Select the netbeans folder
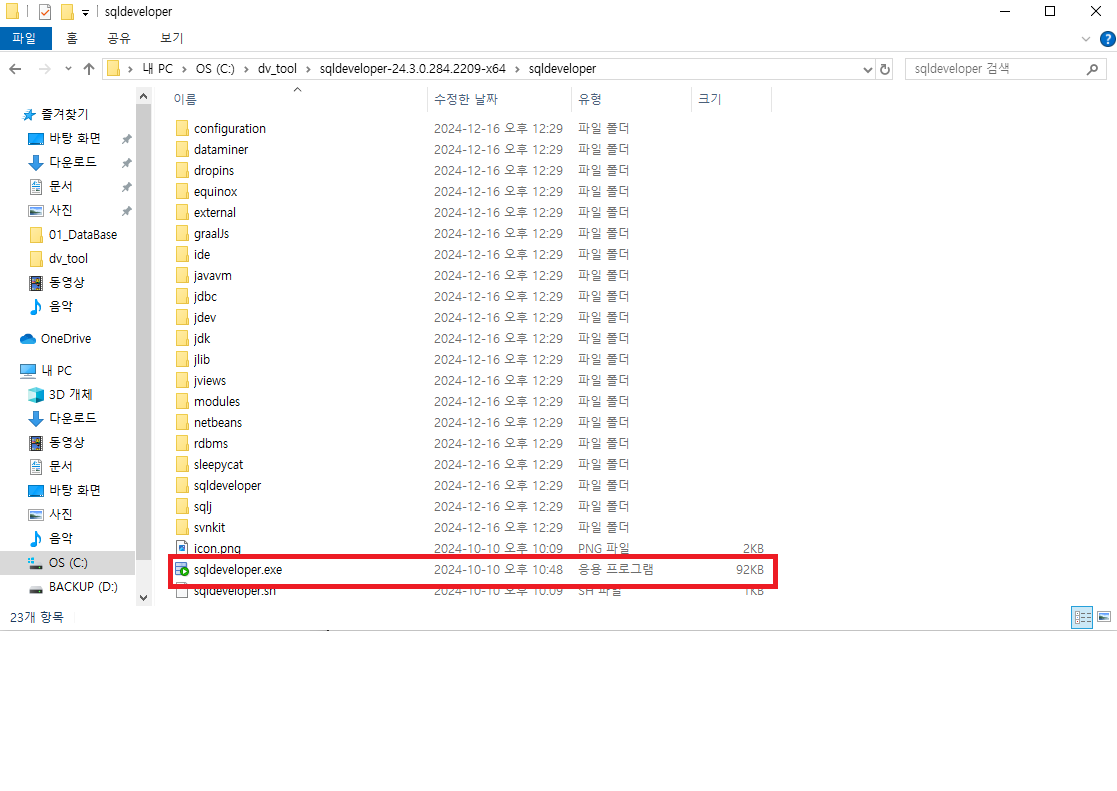 click(217, 423)
